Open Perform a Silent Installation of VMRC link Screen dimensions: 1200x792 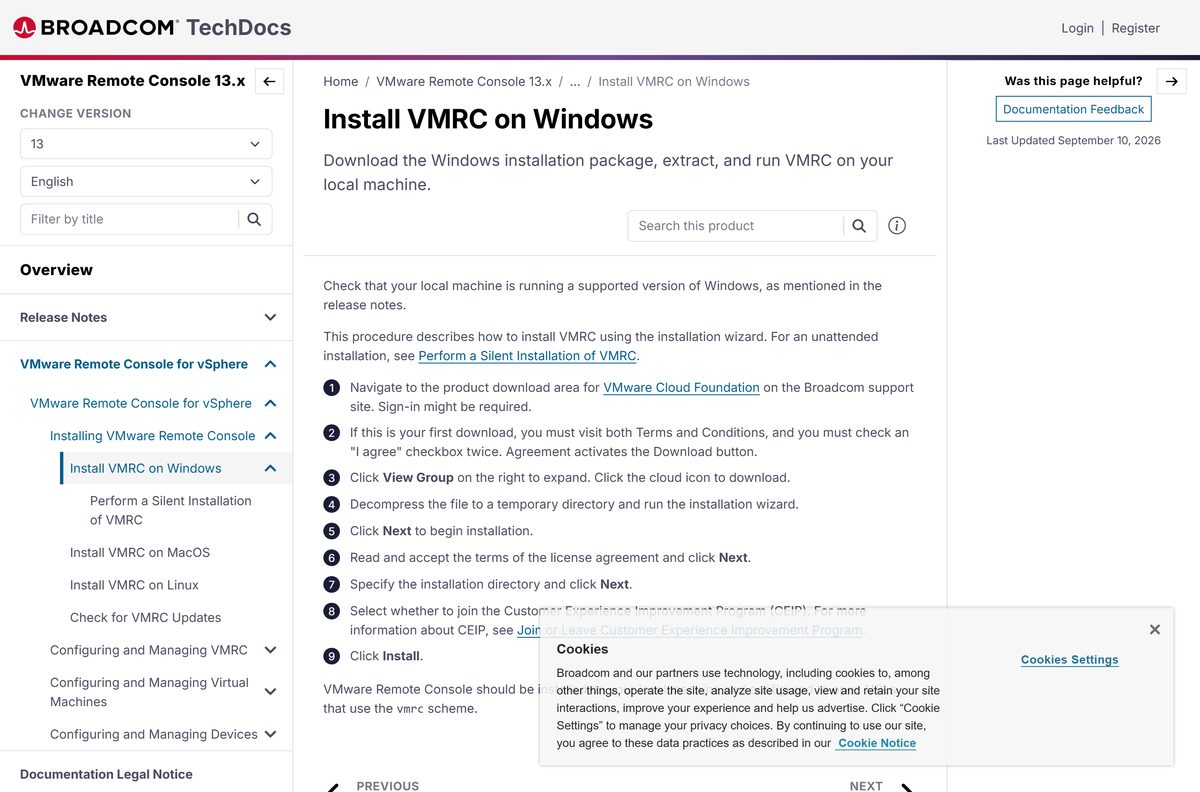point(527,356)
